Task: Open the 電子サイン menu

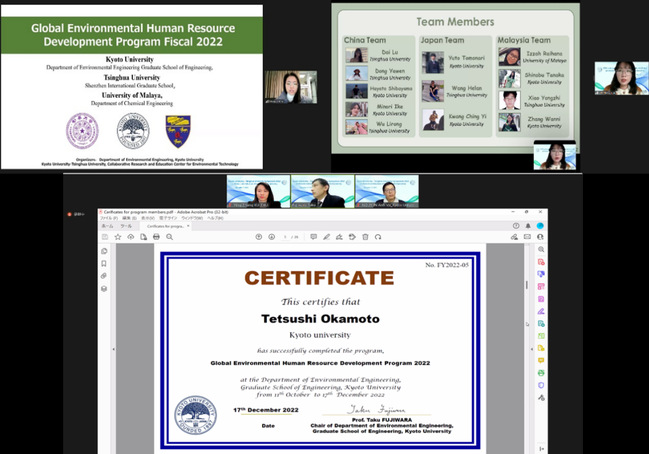Action: click(168, 218)
